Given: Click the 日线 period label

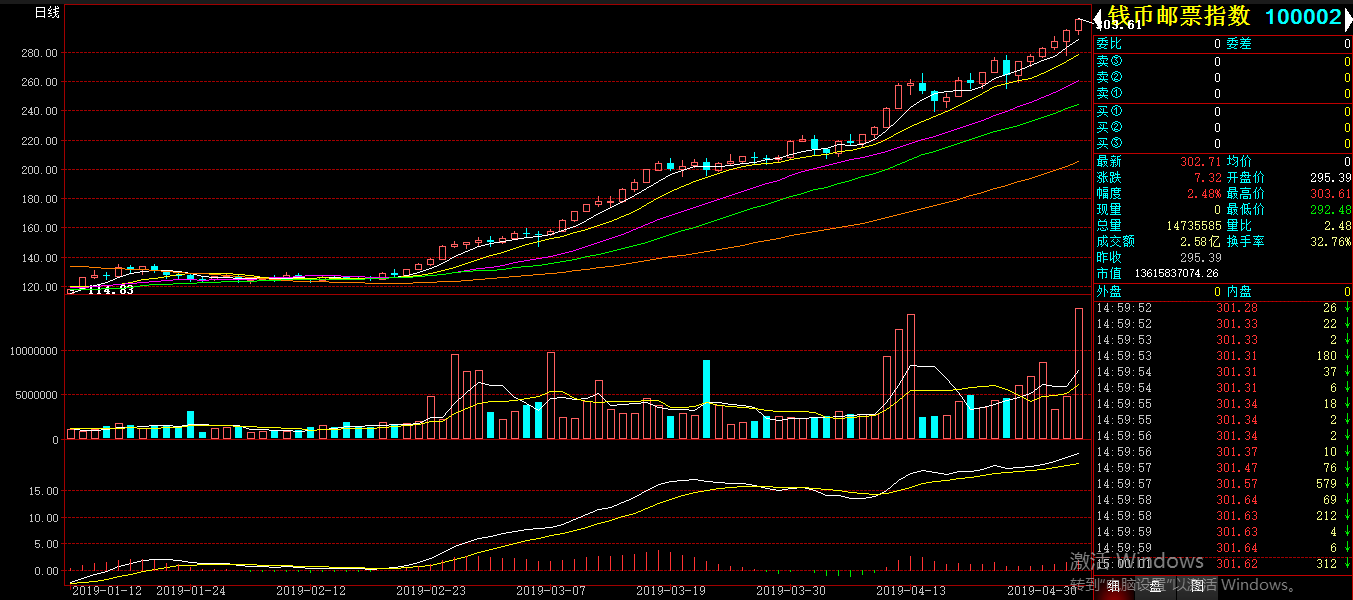Looking at the screenshot, I should [48, 13].
